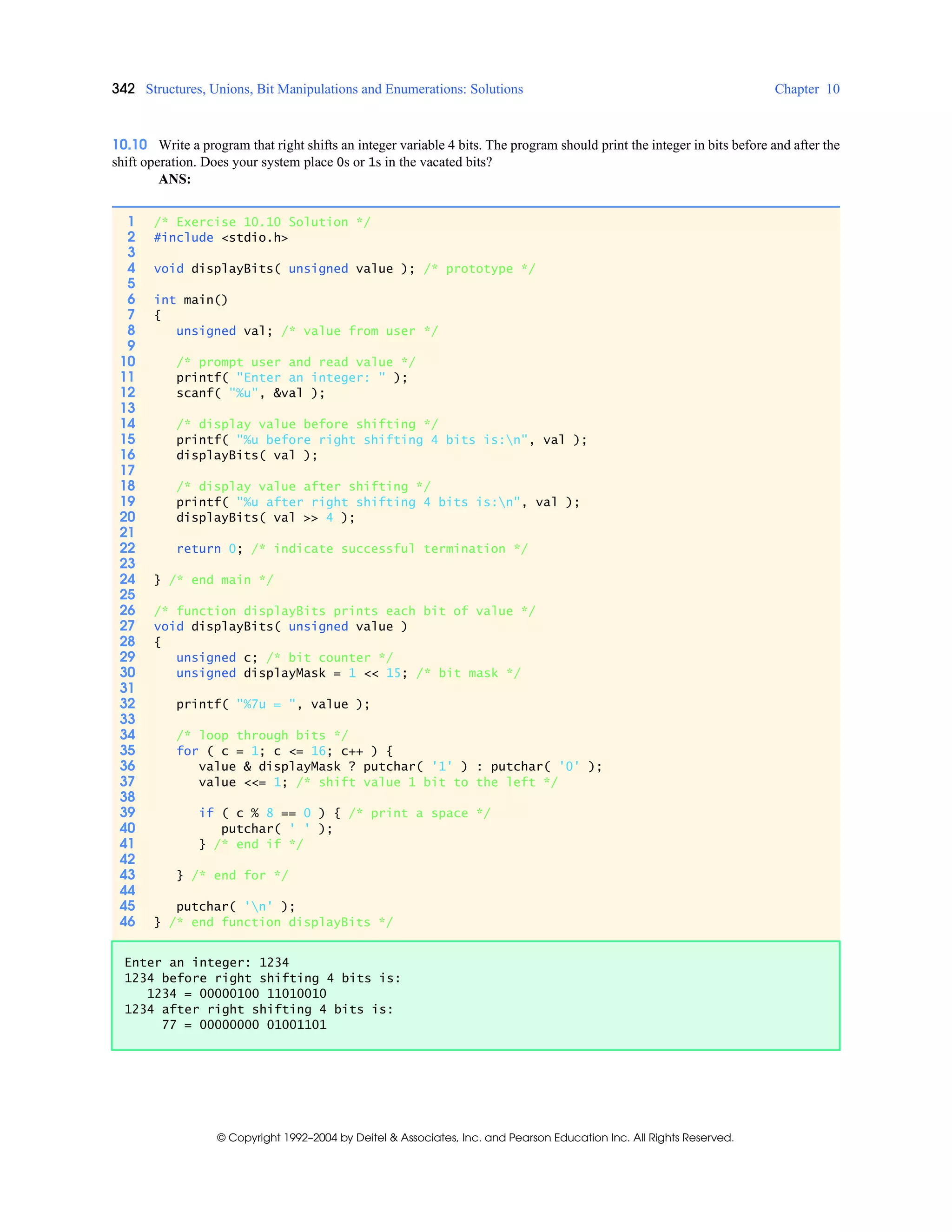
Task: Click output '1234 = 00000100 11010010'
Action: click(x=237, y=994)
